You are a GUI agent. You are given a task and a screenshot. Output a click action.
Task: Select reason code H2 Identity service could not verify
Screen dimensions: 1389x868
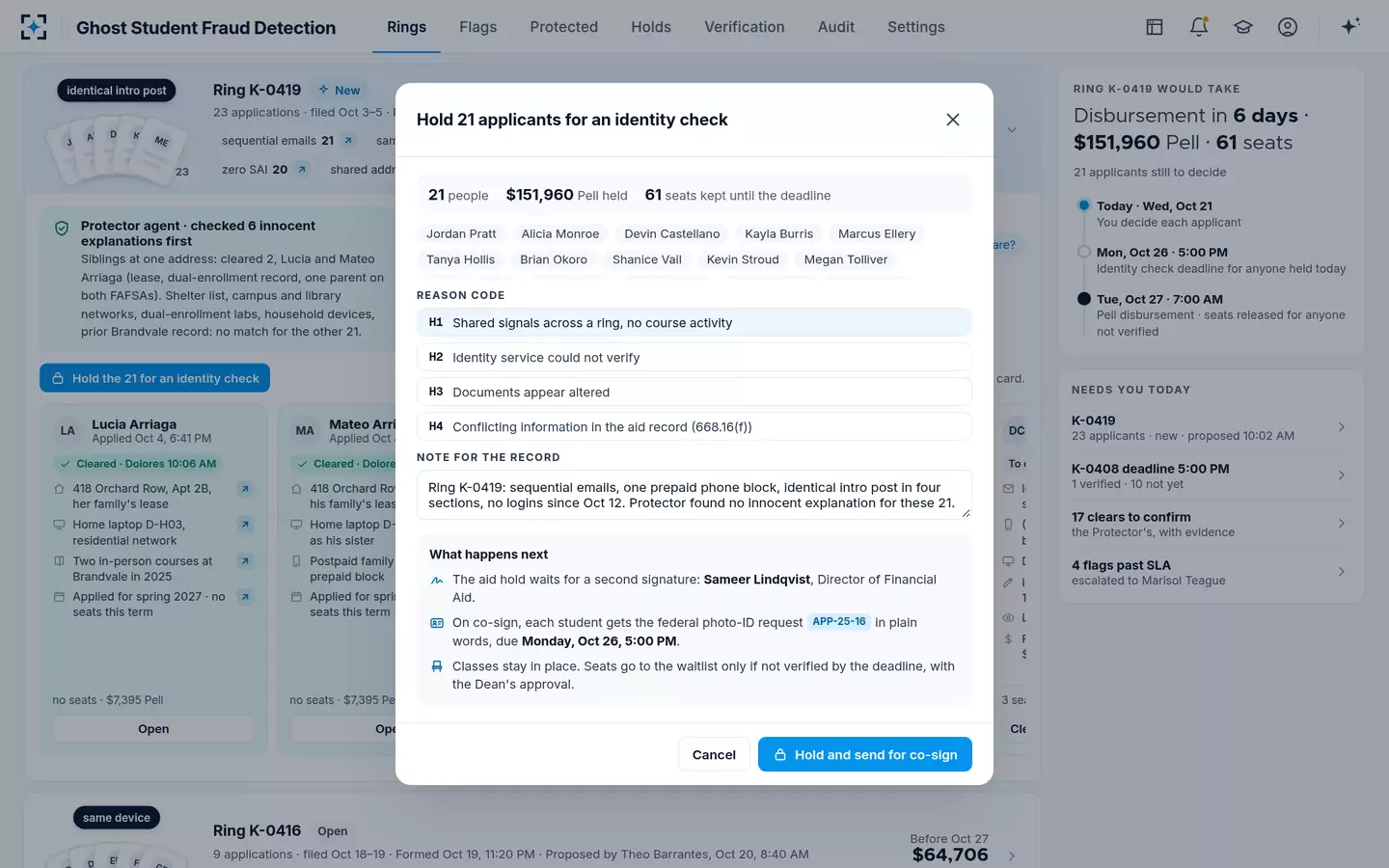point(694,357)
